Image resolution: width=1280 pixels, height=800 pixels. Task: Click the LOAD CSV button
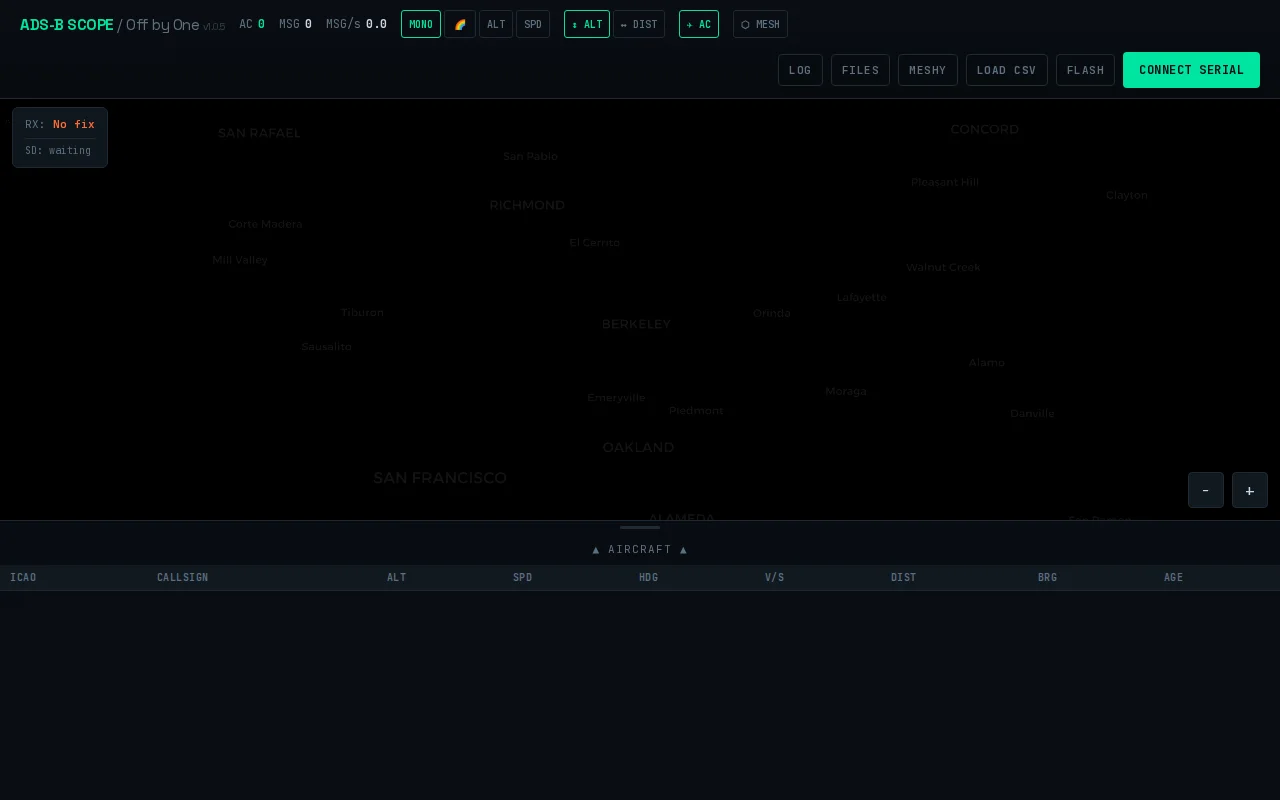pyautogui.click(x=1007, y=70)
